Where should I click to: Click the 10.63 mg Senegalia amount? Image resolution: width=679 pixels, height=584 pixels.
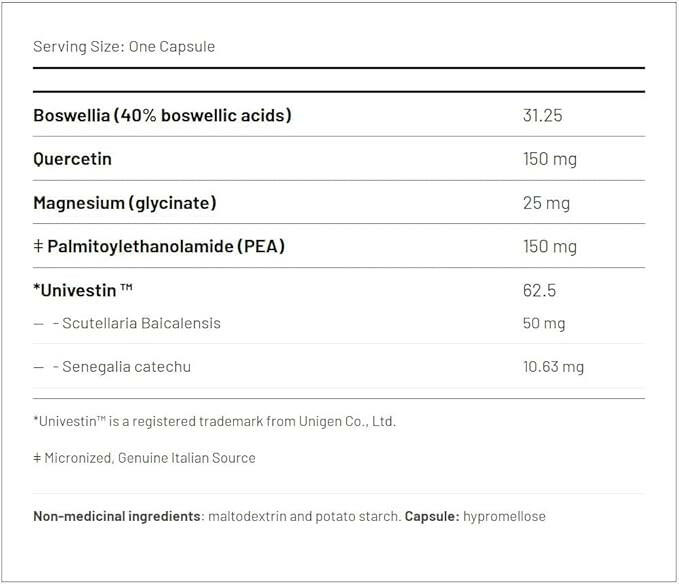click(x=553, y=367)
